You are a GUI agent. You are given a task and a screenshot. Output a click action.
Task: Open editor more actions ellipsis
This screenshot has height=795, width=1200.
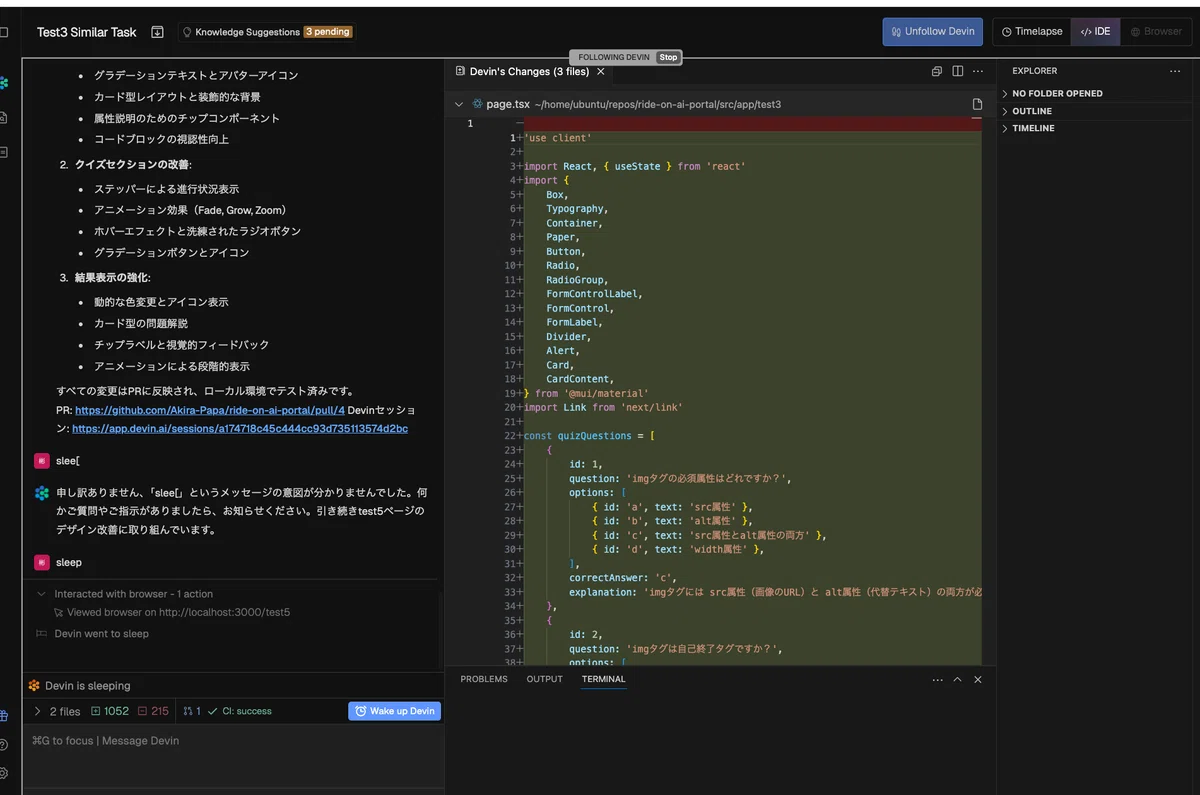pyautogui.click(x=979, y=72)
